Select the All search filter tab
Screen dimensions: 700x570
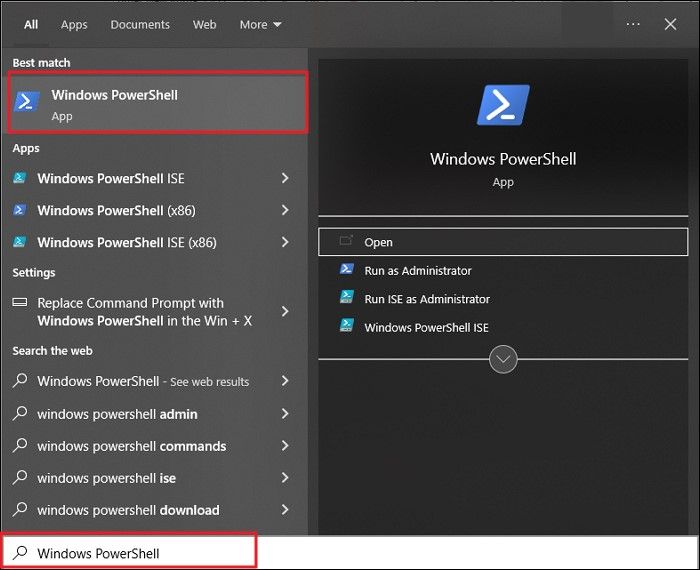[x=31, y=25]
